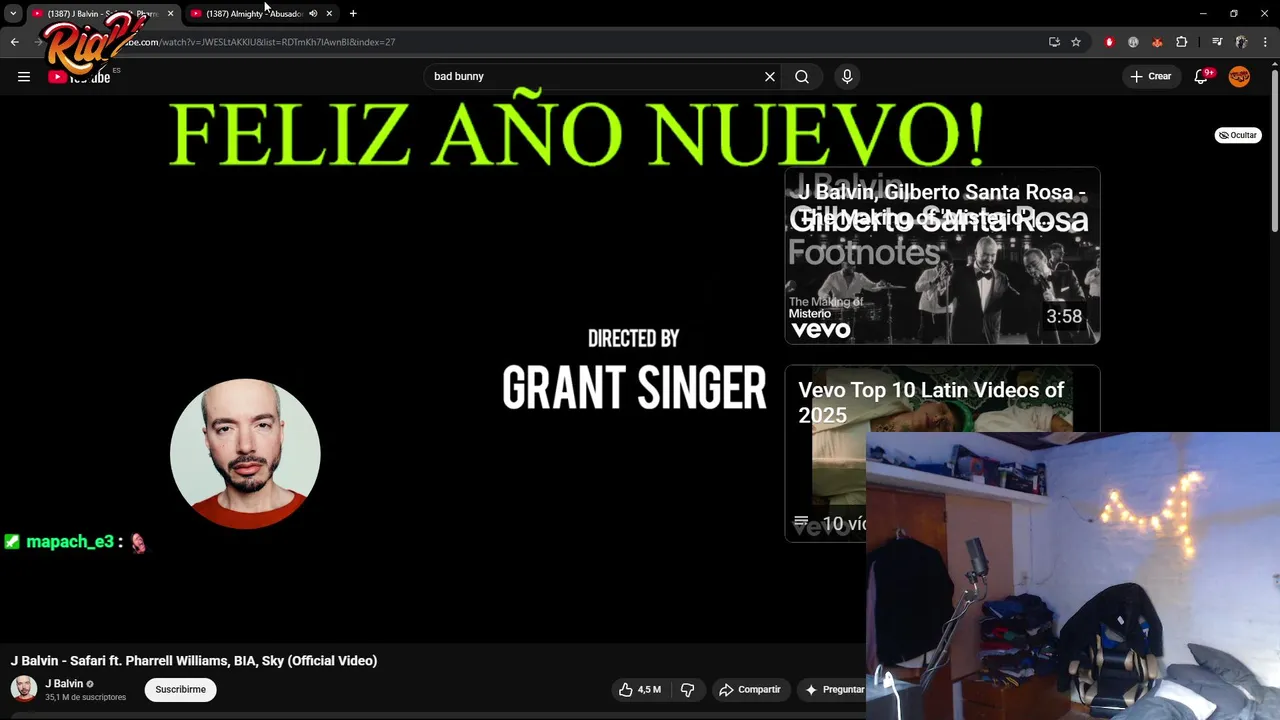Restore down the Chrome window
1280x720 pixels.
click(x=1233, y=14)
